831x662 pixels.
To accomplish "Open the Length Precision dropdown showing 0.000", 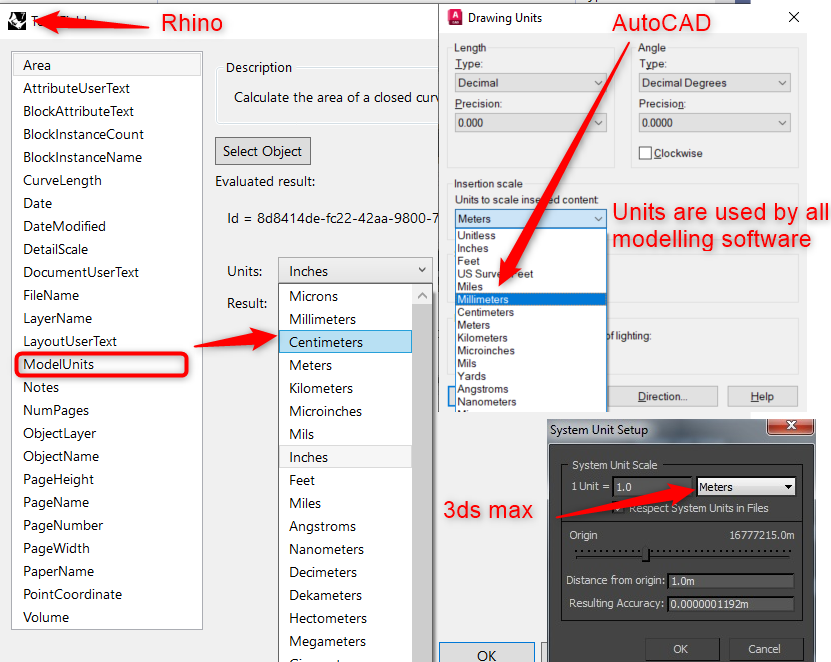I will coord(529,121).
